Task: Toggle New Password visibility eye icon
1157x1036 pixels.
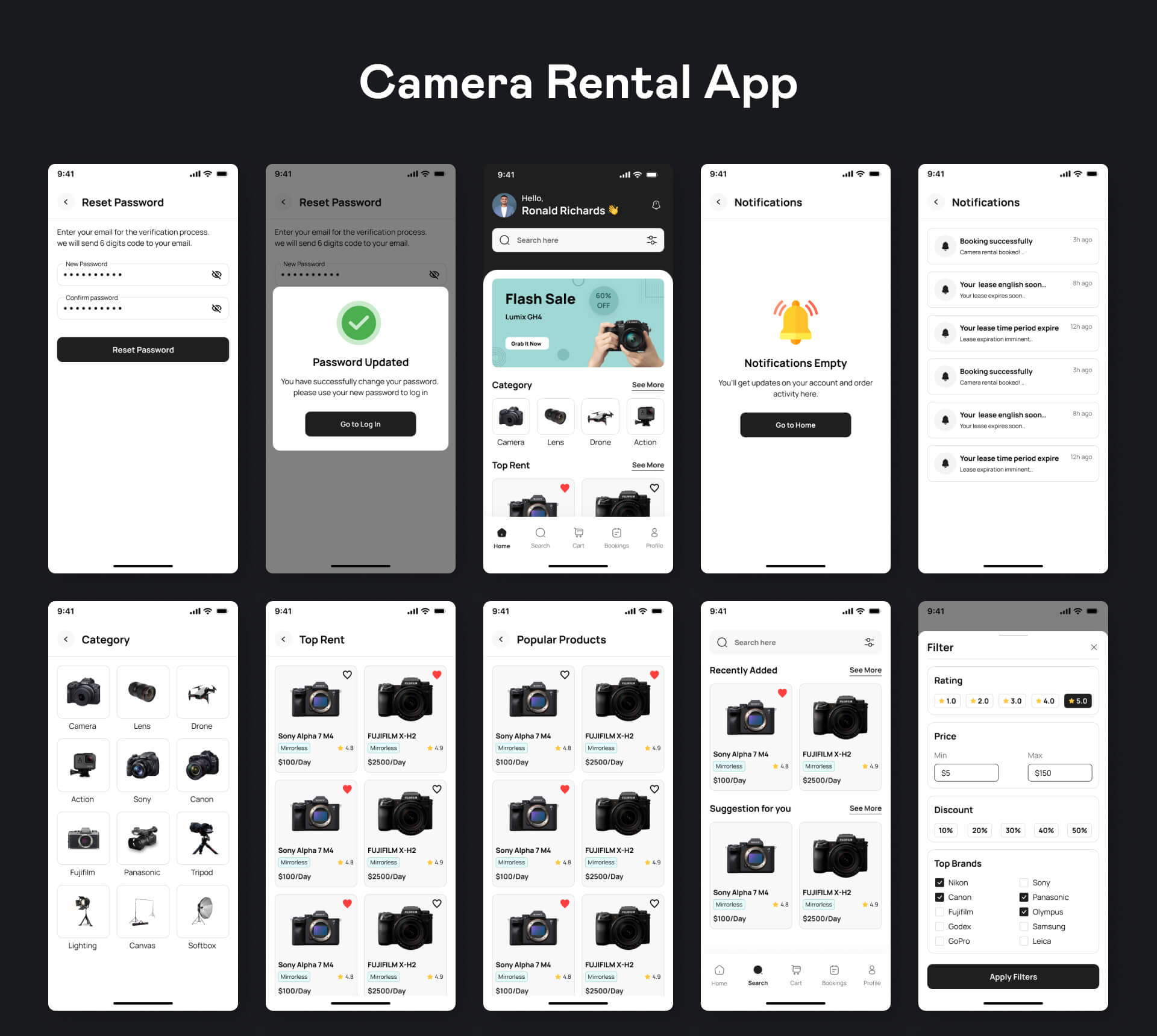Action: click(x=216, y=275)
